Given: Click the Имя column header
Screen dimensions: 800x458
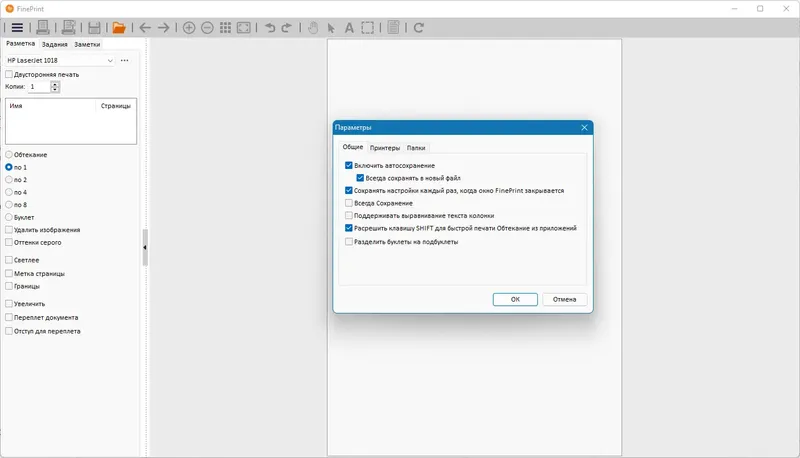Looking at the screenshot, I should click(x=51, y=106).
